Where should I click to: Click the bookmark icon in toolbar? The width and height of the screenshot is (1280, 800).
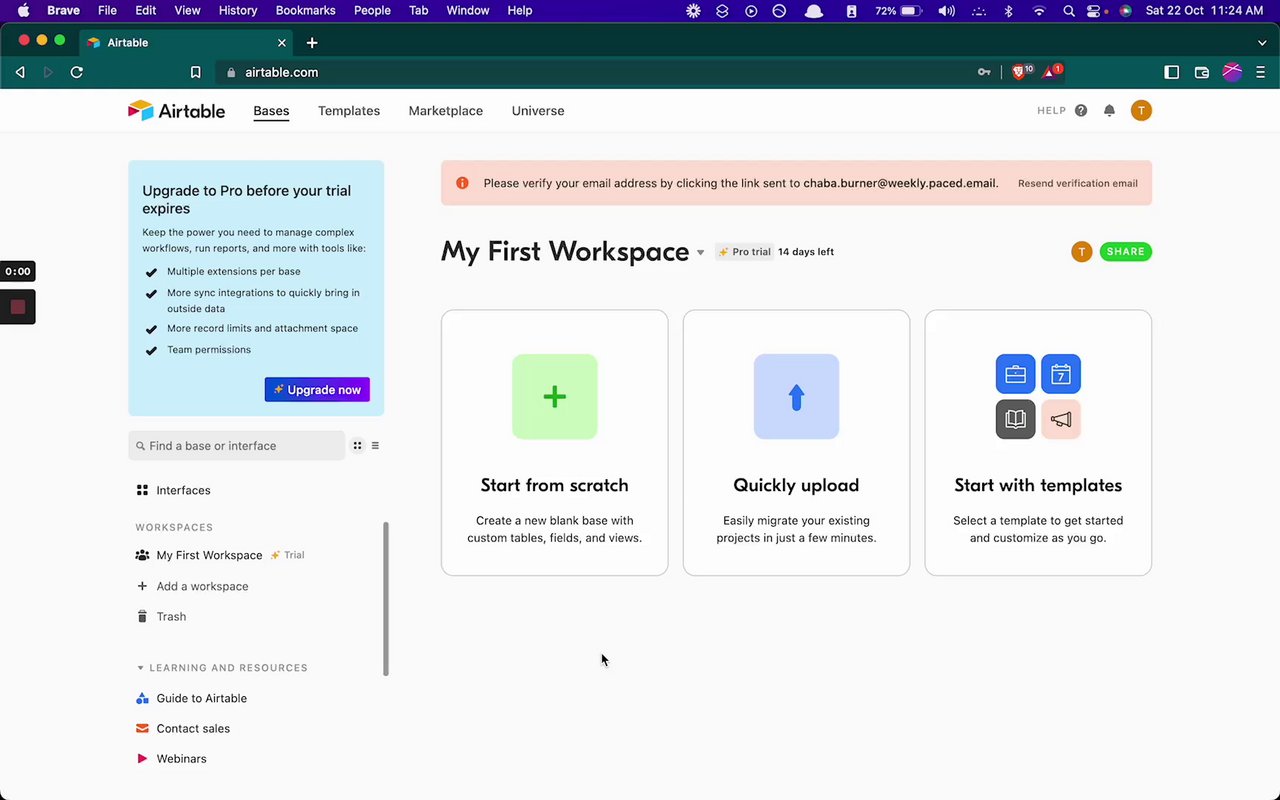[x=196, y=72]
